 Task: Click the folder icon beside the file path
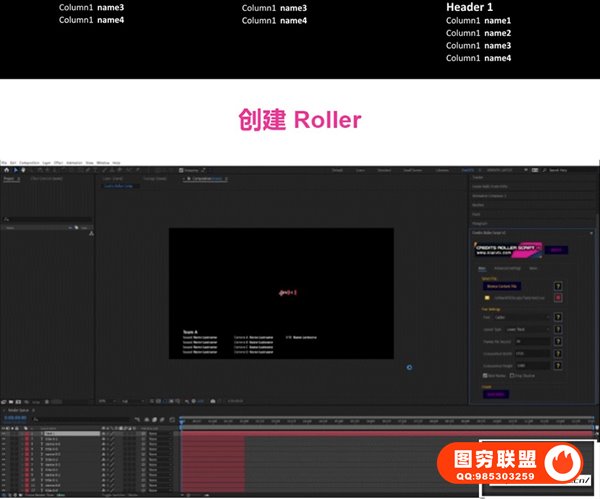coord(487,297)
